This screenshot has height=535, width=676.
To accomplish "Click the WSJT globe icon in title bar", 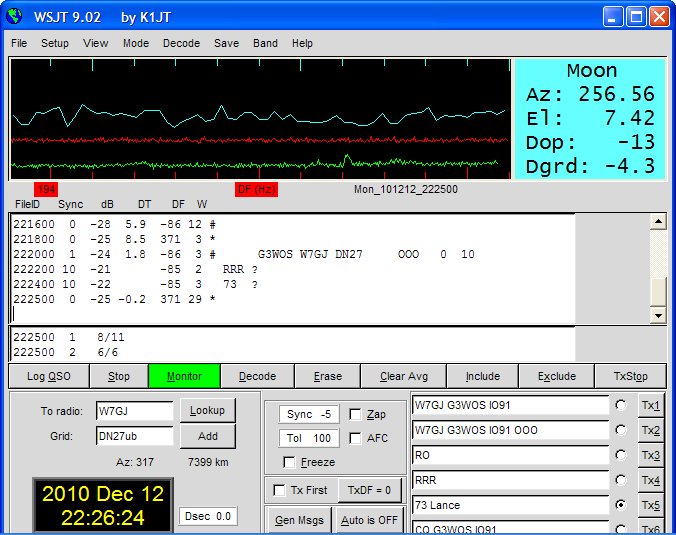I will coord(15,16).
